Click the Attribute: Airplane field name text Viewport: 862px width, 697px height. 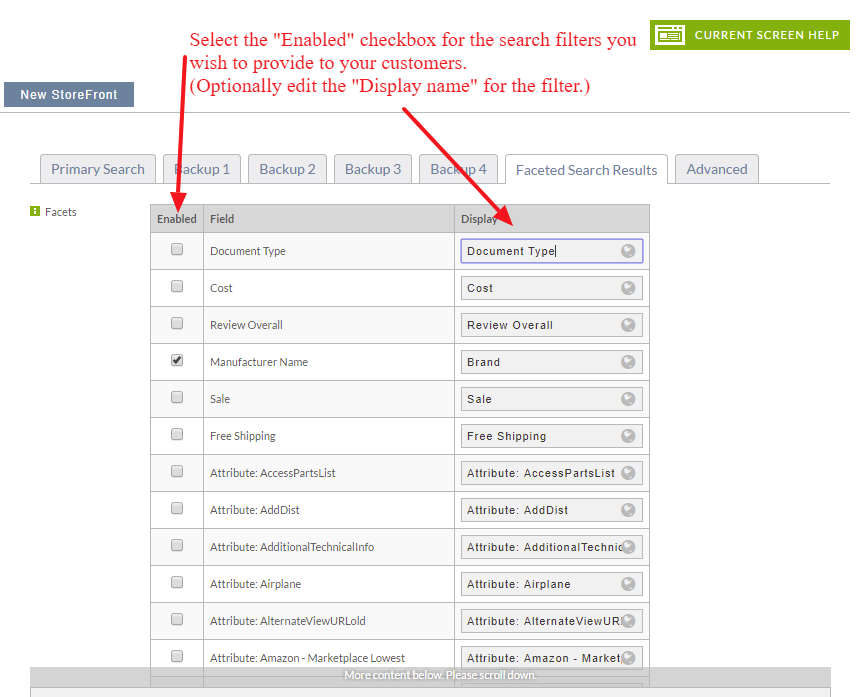[x=256, y=584]
